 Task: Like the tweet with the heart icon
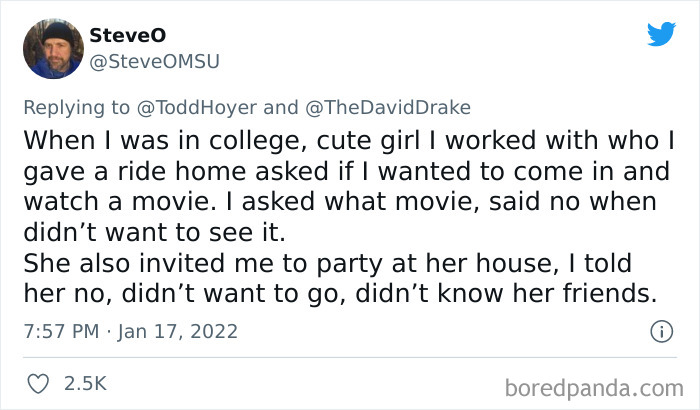coord(40,383)
